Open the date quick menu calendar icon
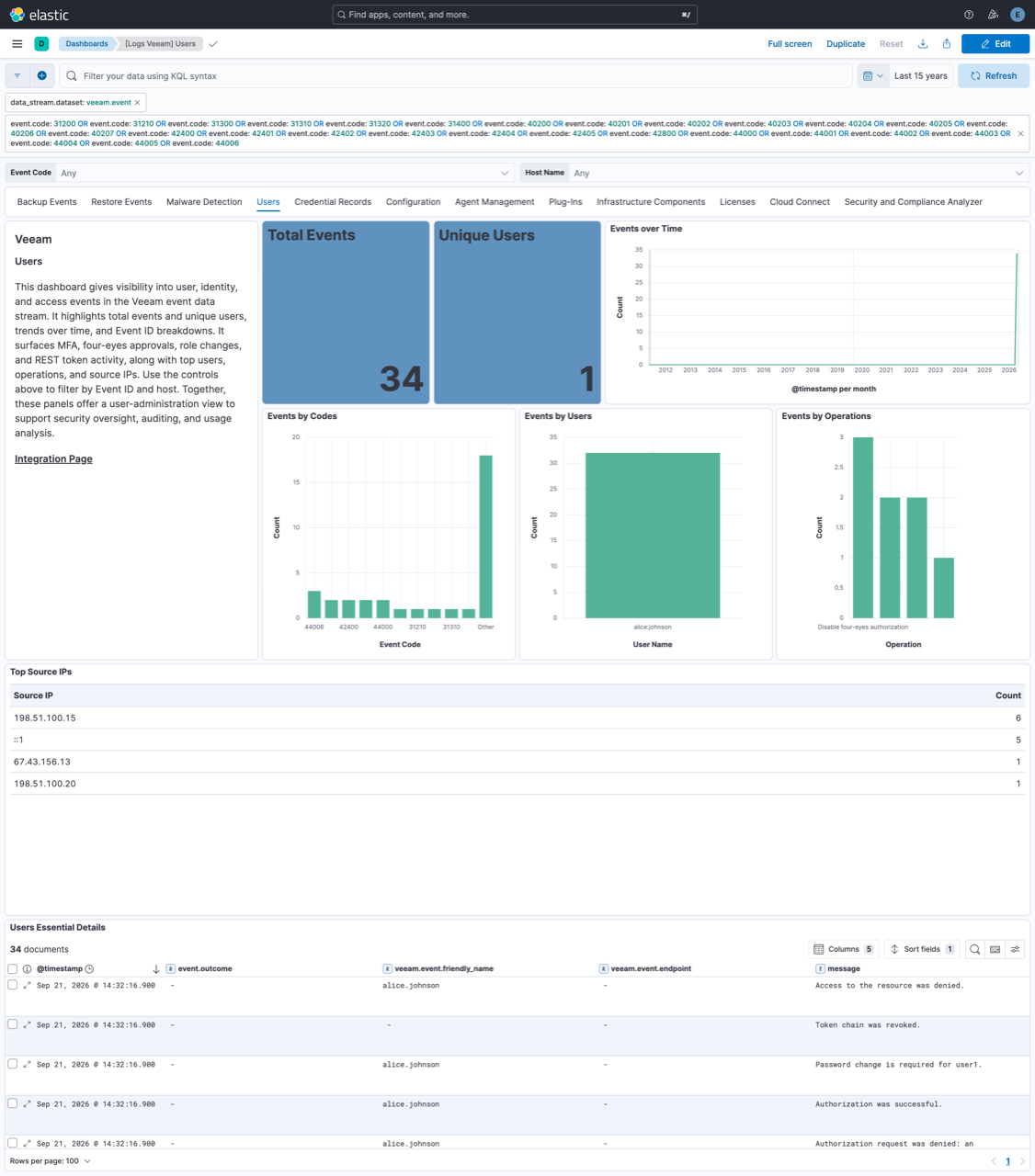1035x1176 pixels. point(872,76)
